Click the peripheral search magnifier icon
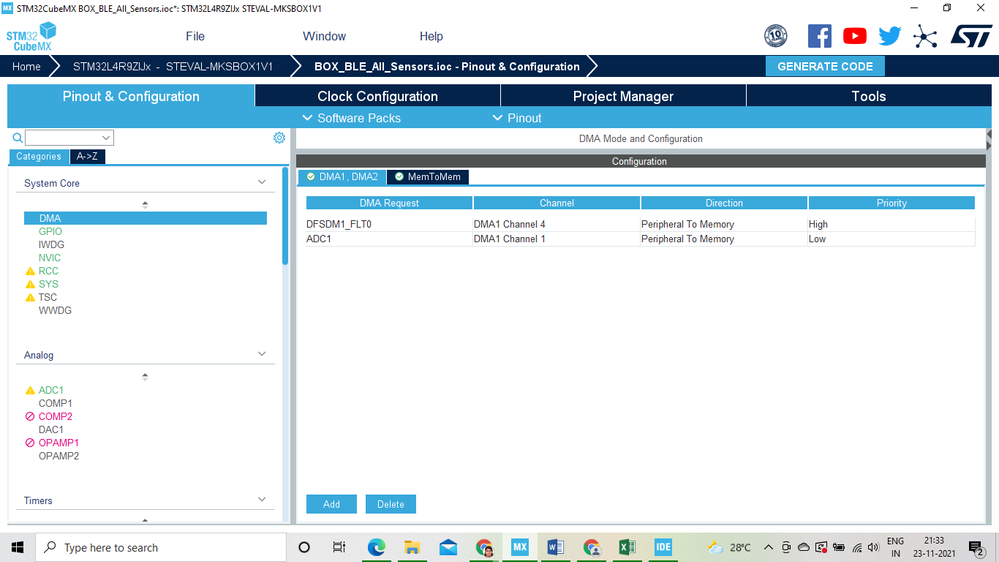 click(x=17, y=138)
